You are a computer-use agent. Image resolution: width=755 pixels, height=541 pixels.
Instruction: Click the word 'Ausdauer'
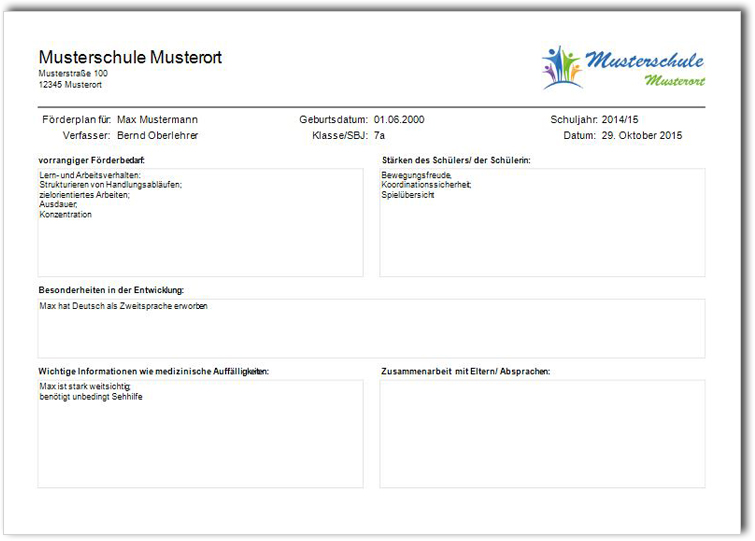coord(58,205)
